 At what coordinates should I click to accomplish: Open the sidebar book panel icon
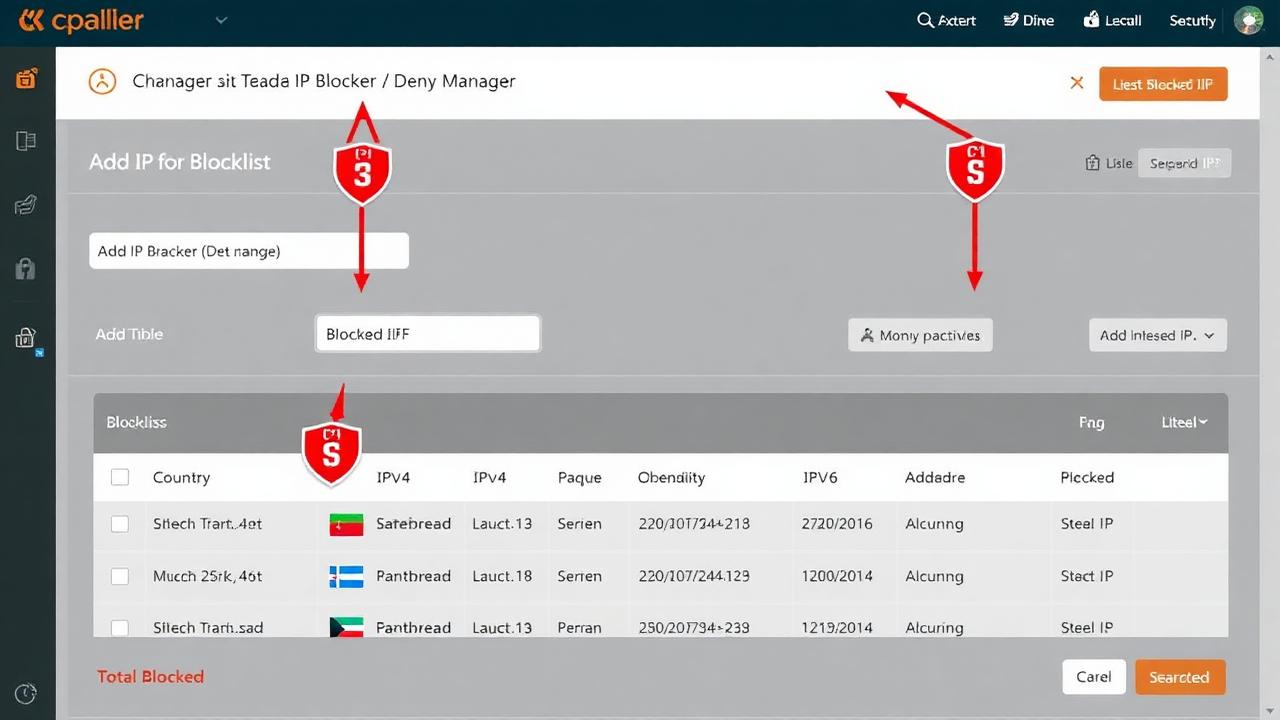[x=27, y=141]
